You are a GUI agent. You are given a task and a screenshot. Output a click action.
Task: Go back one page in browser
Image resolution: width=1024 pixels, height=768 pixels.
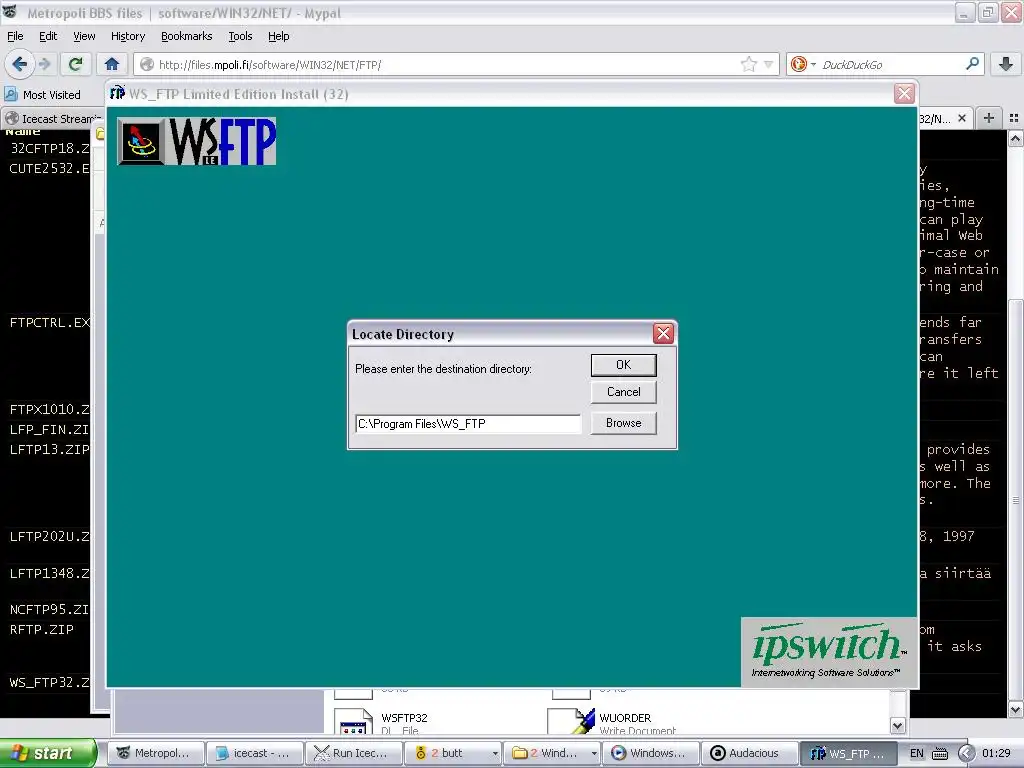(x=19, y=64)
